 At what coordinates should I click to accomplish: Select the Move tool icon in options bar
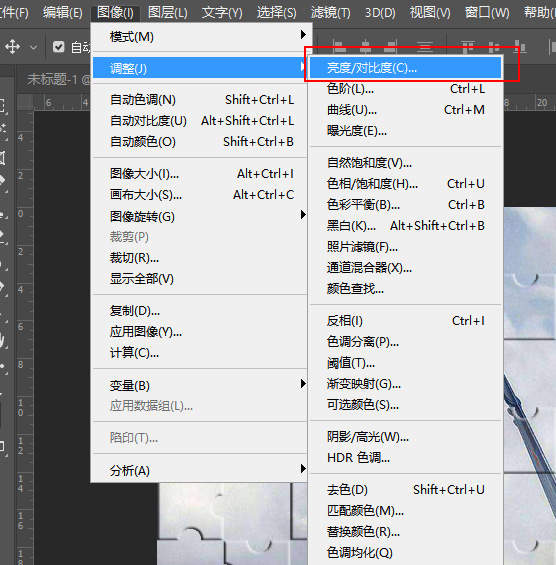12,47
